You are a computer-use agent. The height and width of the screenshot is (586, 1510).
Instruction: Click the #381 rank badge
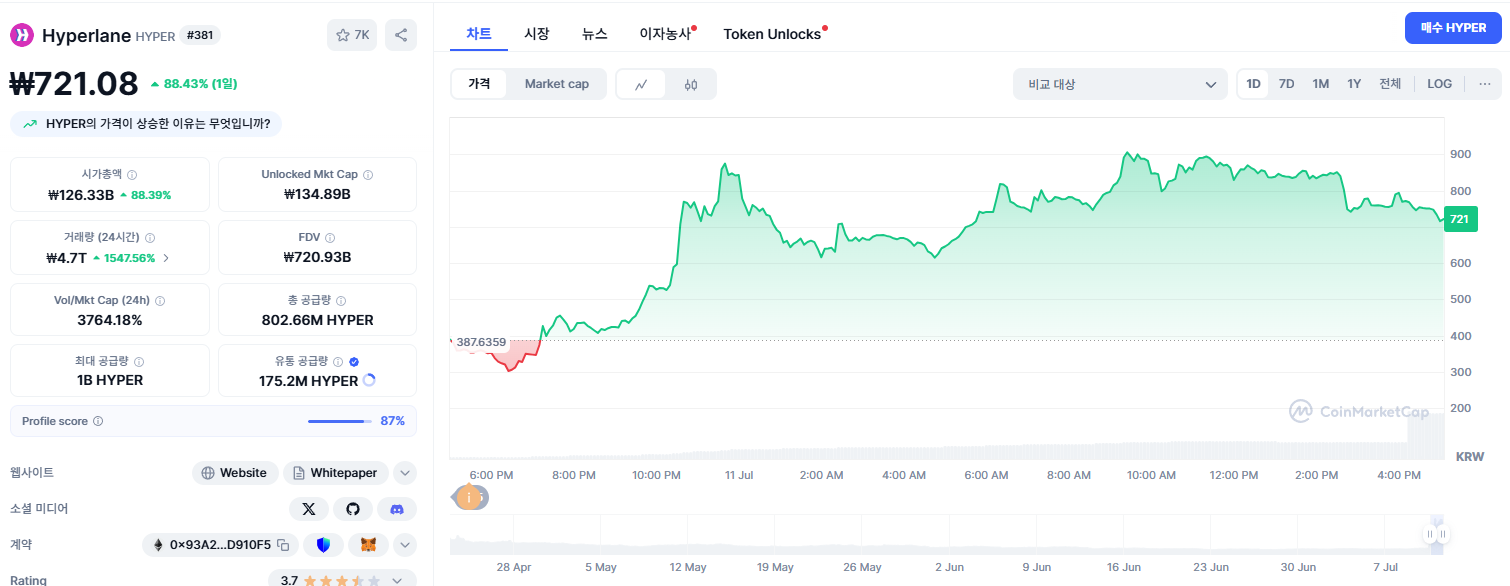[x=200, y=35]
